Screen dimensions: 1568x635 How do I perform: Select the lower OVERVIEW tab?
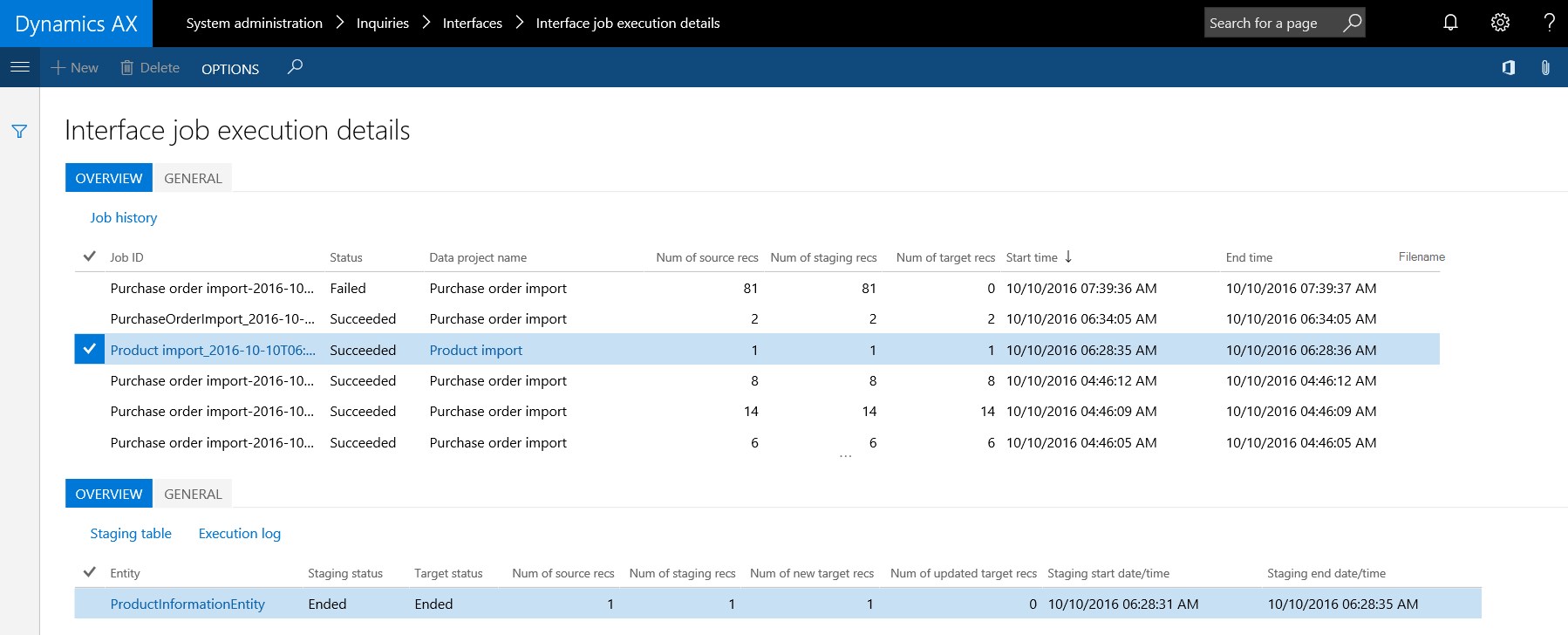click(x=109, y=494)
